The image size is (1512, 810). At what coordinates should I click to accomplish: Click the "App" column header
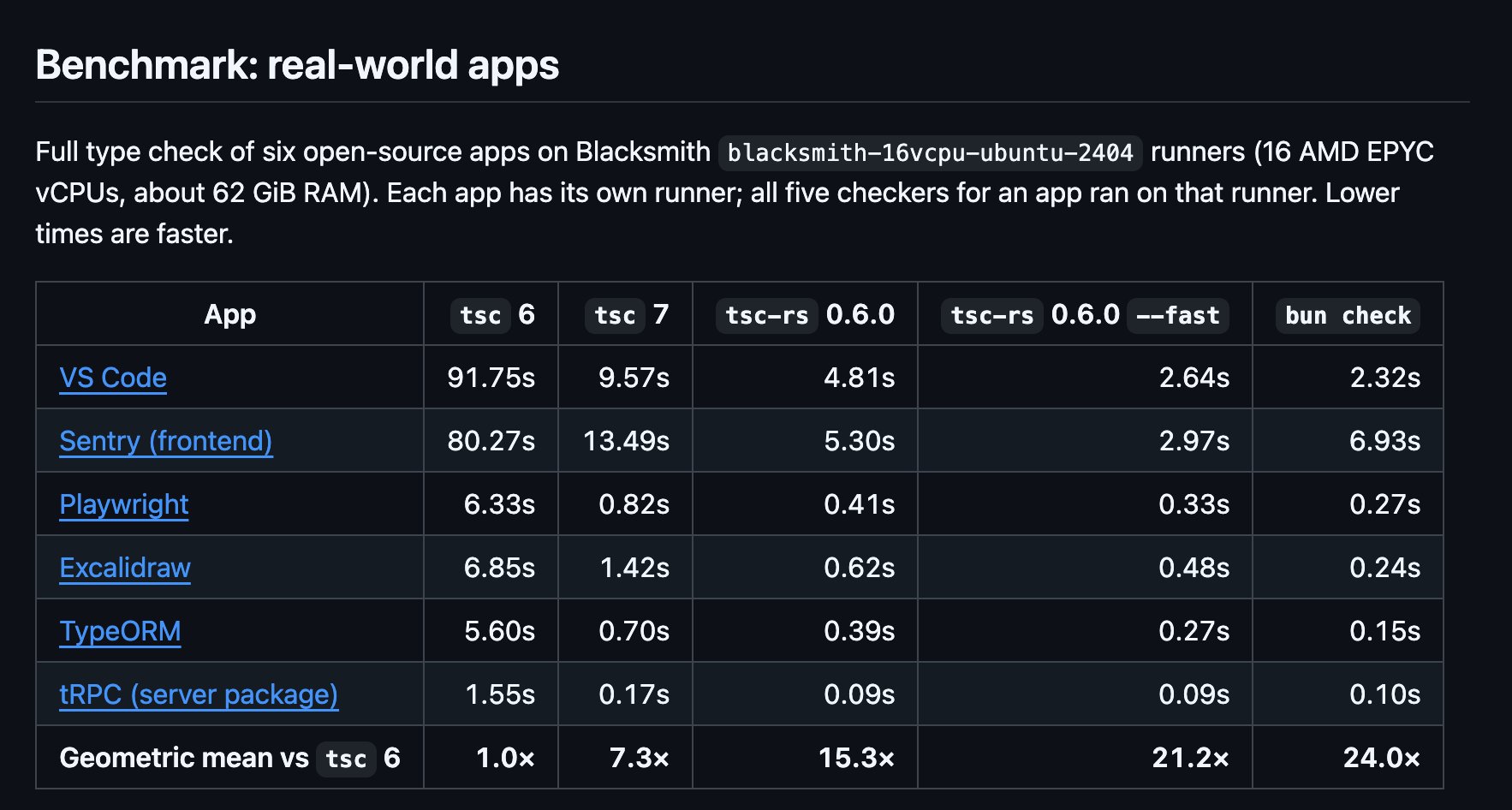pos(229,314)
